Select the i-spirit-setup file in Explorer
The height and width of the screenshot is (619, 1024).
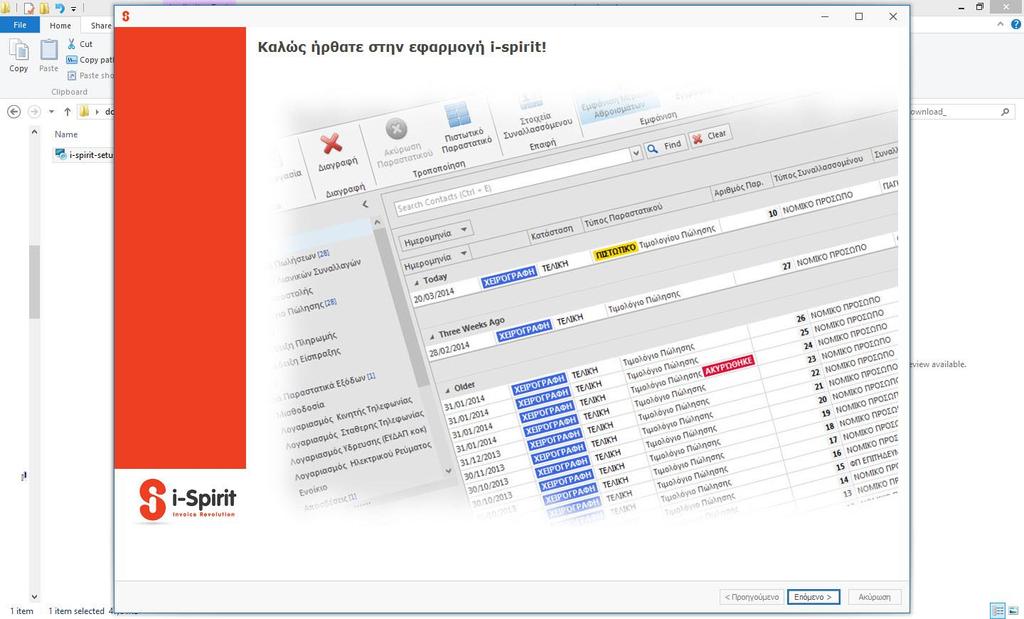(84, 155)
